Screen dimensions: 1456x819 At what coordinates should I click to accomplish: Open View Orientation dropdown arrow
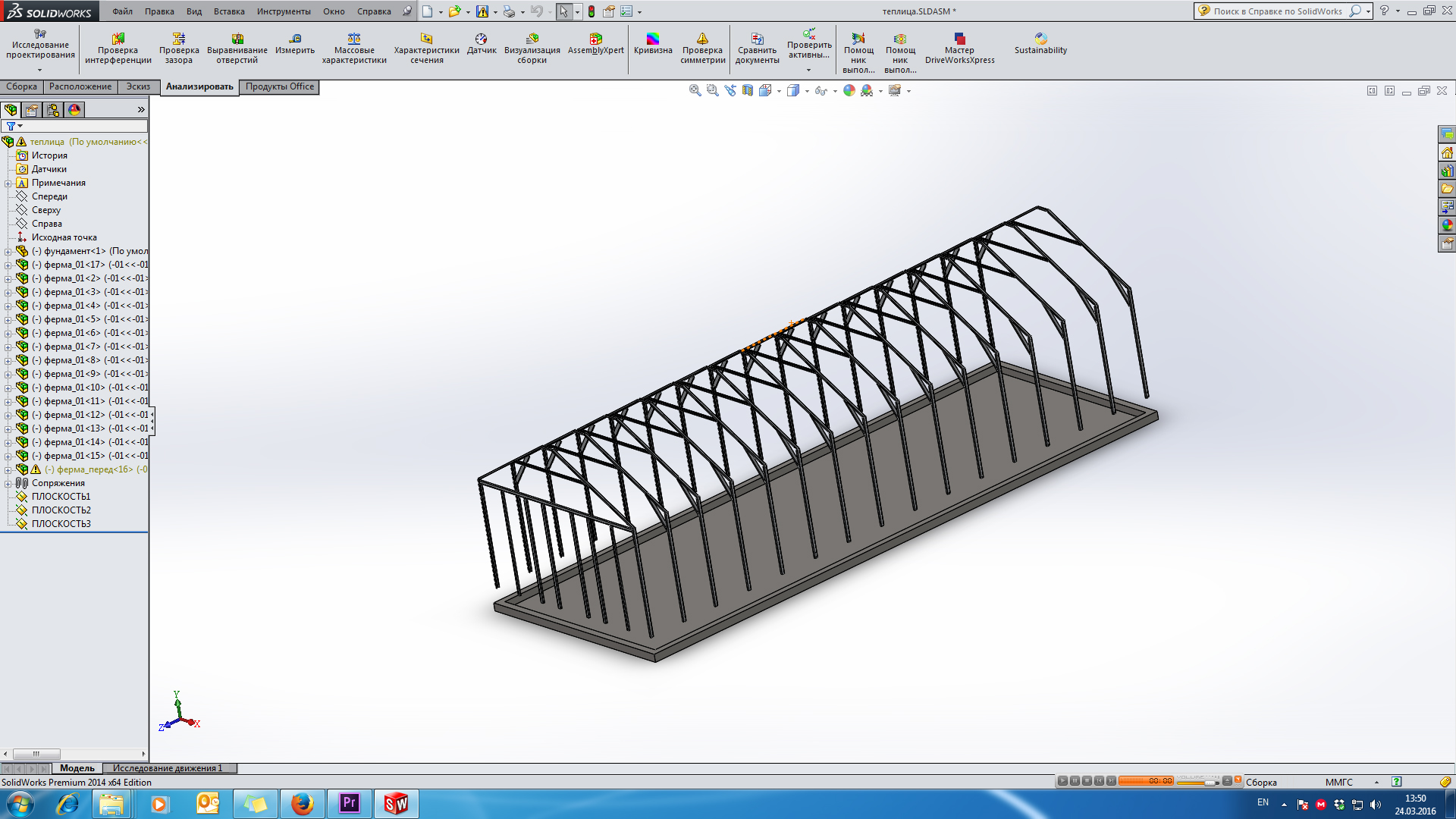pyautogui.click(x=779, y=91)
